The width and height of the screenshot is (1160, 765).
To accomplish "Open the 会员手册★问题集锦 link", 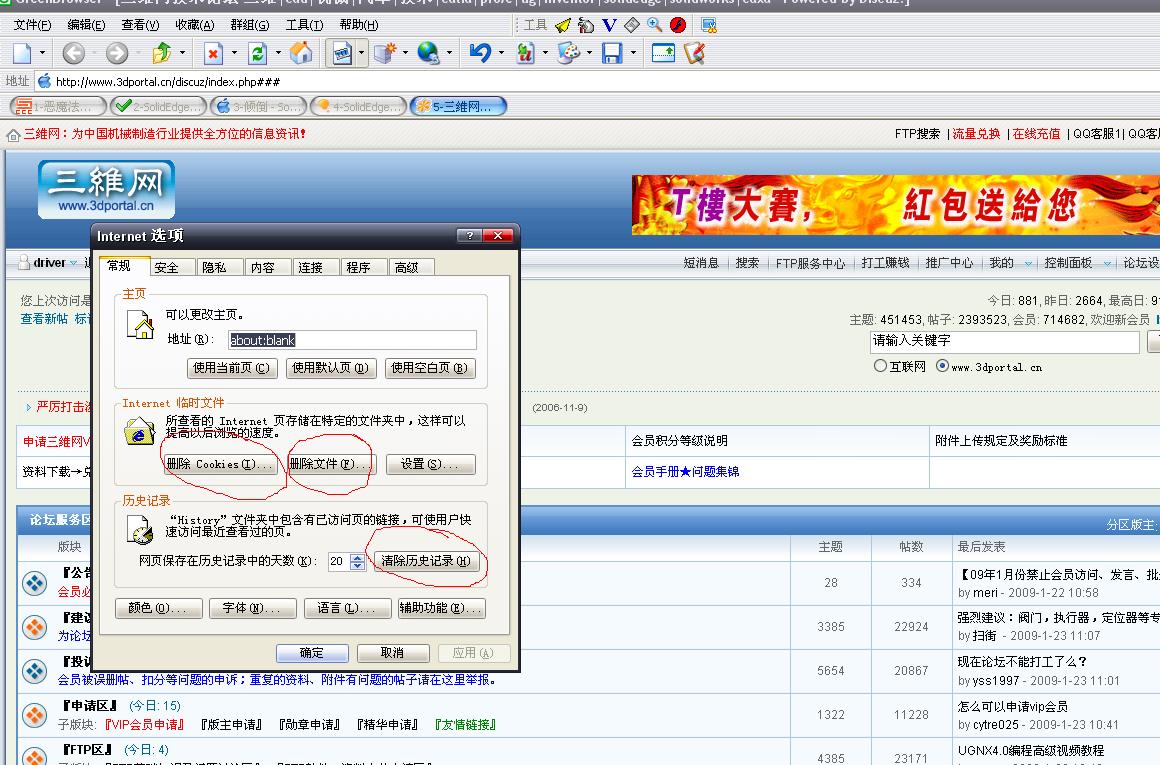I will 685,472.
